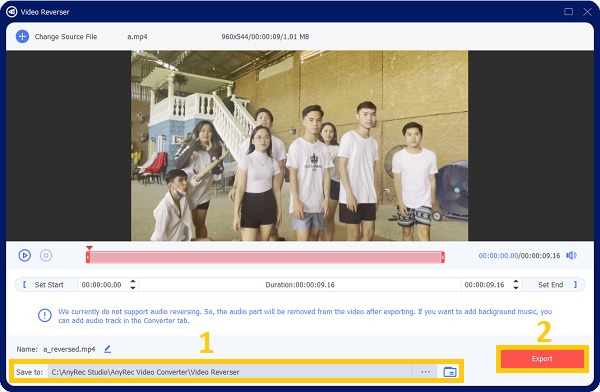Increase the end time with up arrow

coord(516,281)
